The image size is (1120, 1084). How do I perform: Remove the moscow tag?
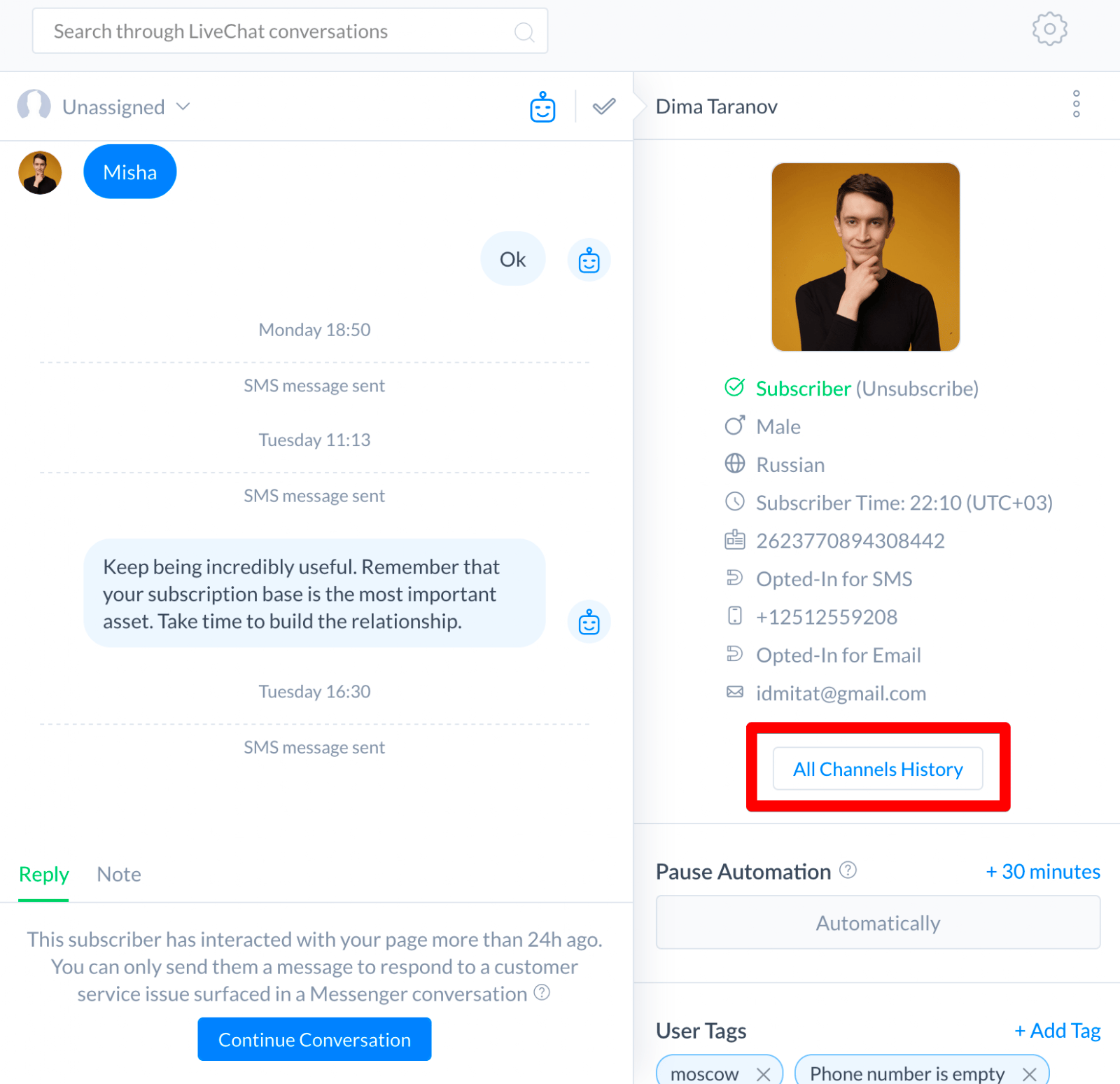[x=763, y=1073]
